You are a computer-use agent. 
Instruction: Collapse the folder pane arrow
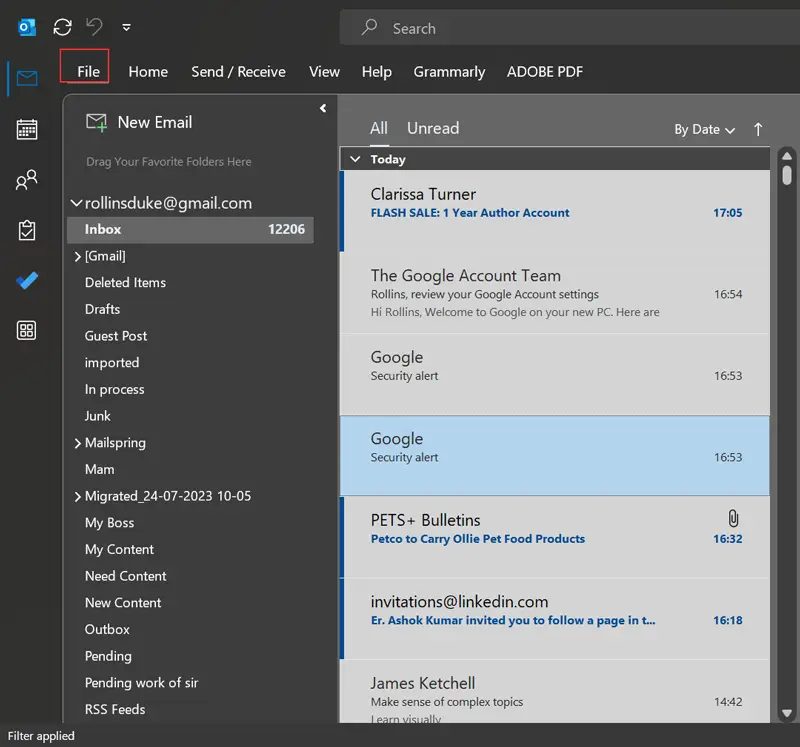(x=323, y=108)
